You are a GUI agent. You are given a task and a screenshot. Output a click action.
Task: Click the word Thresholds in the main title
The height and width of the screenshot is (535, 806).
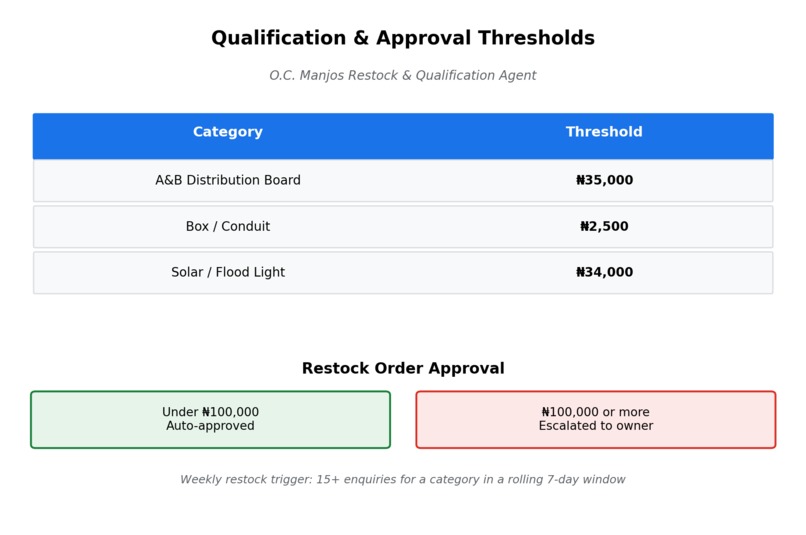[x=536, y=38]
